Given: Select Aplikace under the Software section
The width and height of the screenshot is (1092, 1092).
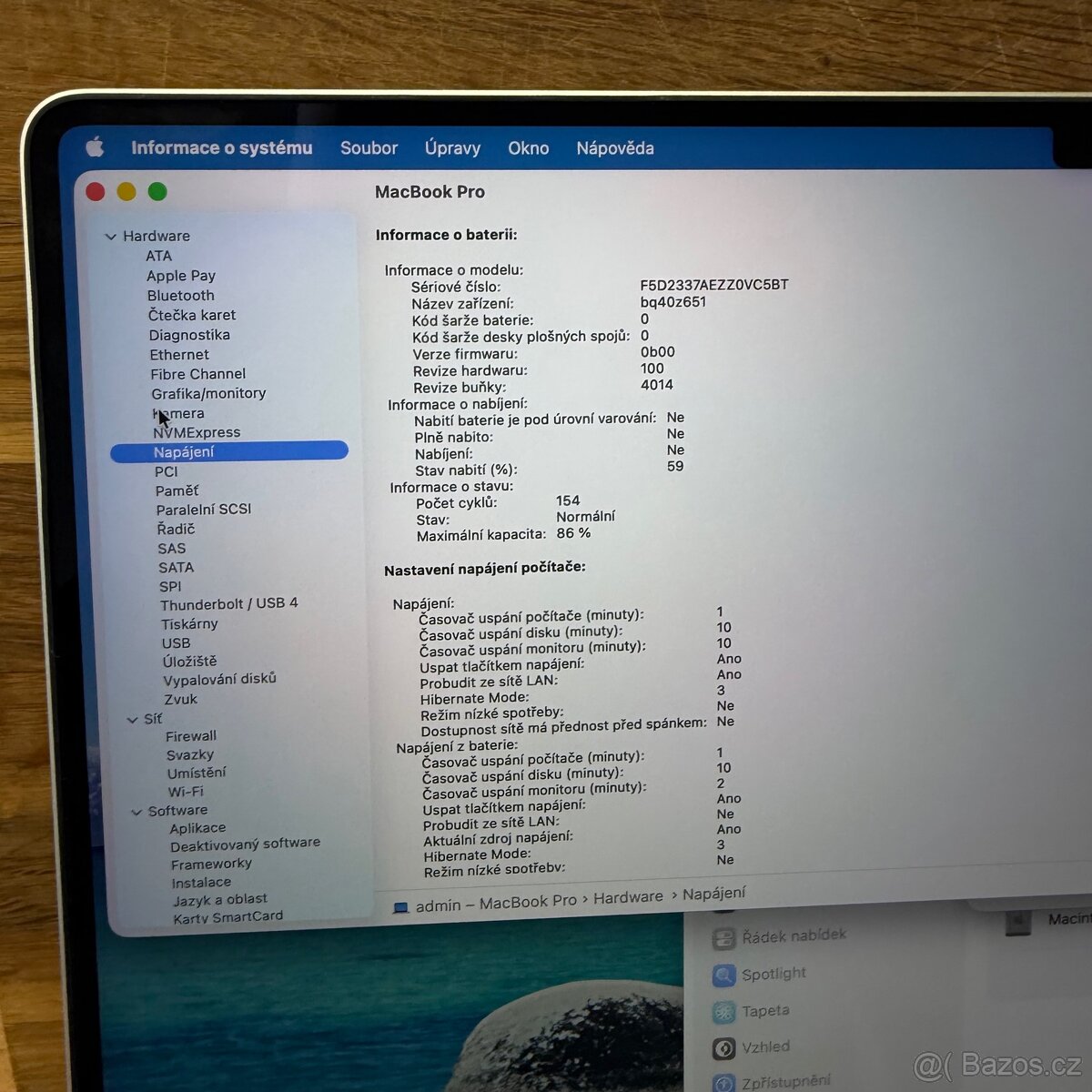Looking at the screenshot, I should pyautogui.click(x=197, y=827).
